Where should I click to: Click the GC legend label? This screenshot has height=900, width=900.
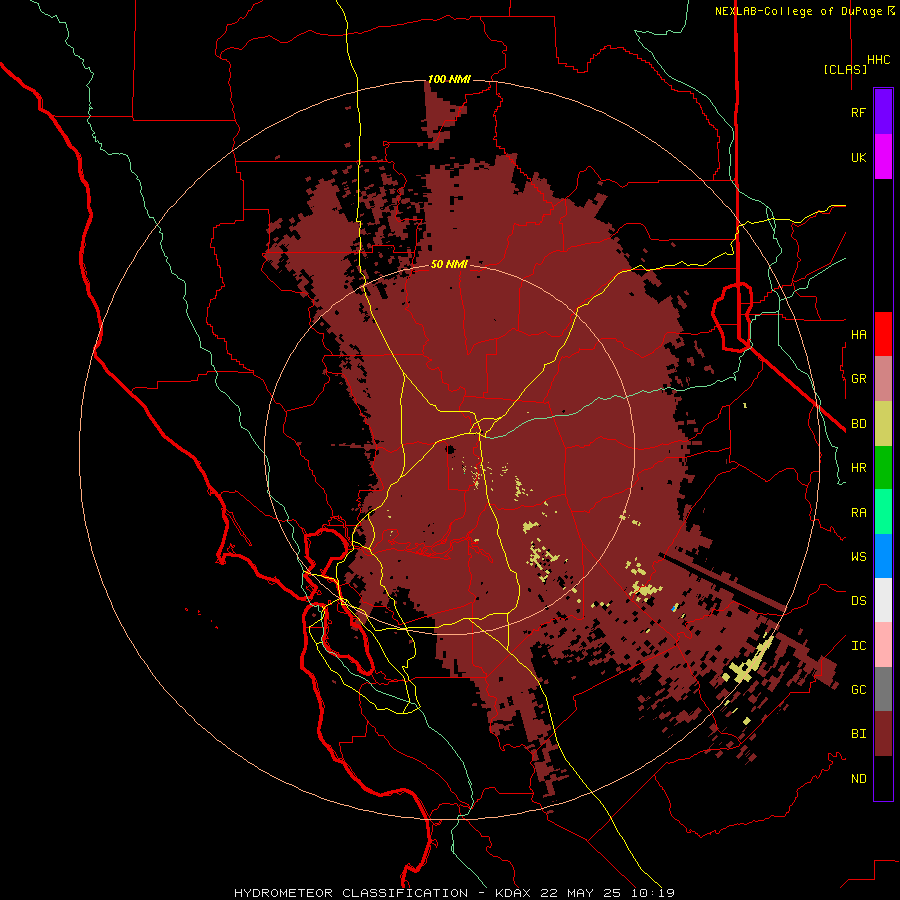click(859, 690)
